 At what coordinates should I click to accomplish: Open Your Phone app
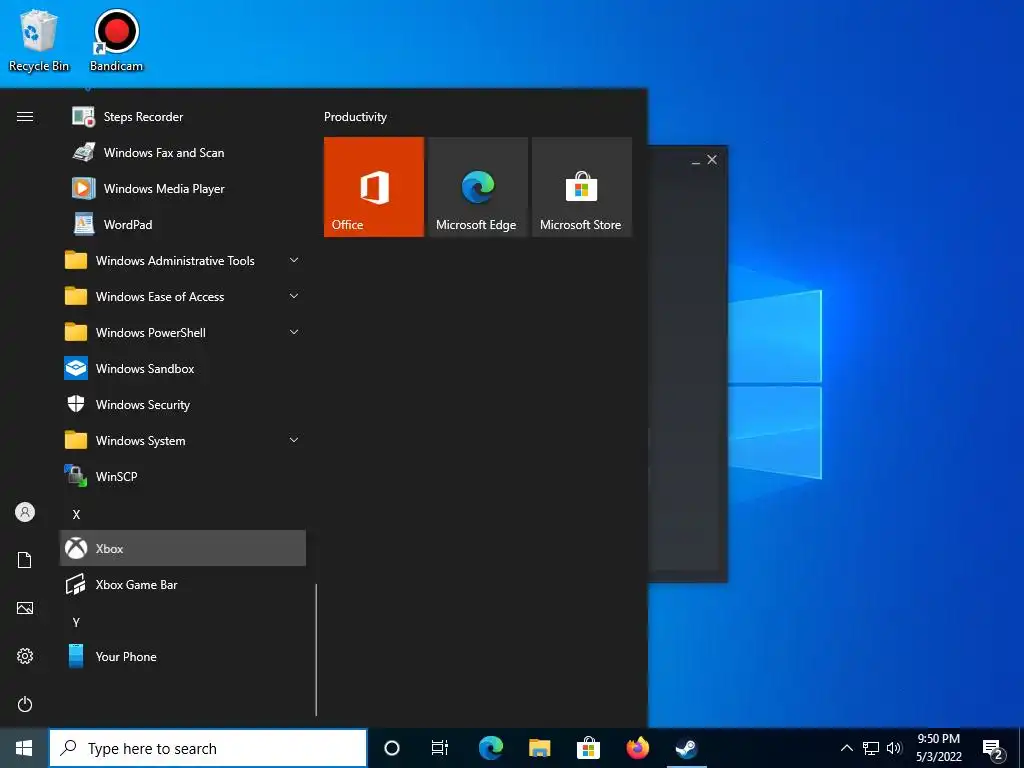point(183,656)
